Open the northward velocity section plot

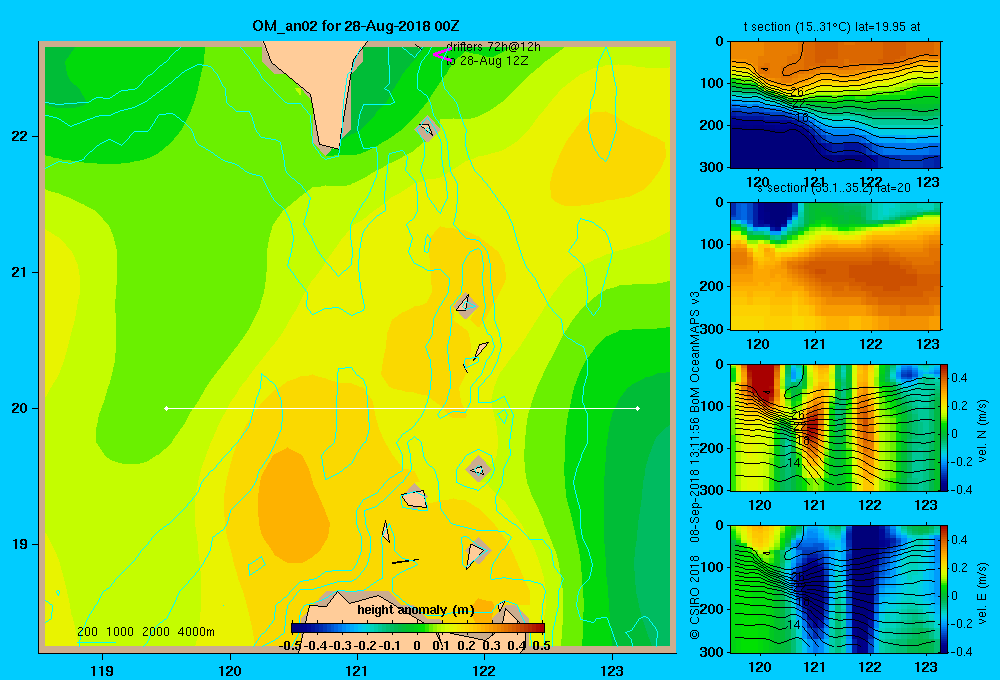tap(835, 427)
